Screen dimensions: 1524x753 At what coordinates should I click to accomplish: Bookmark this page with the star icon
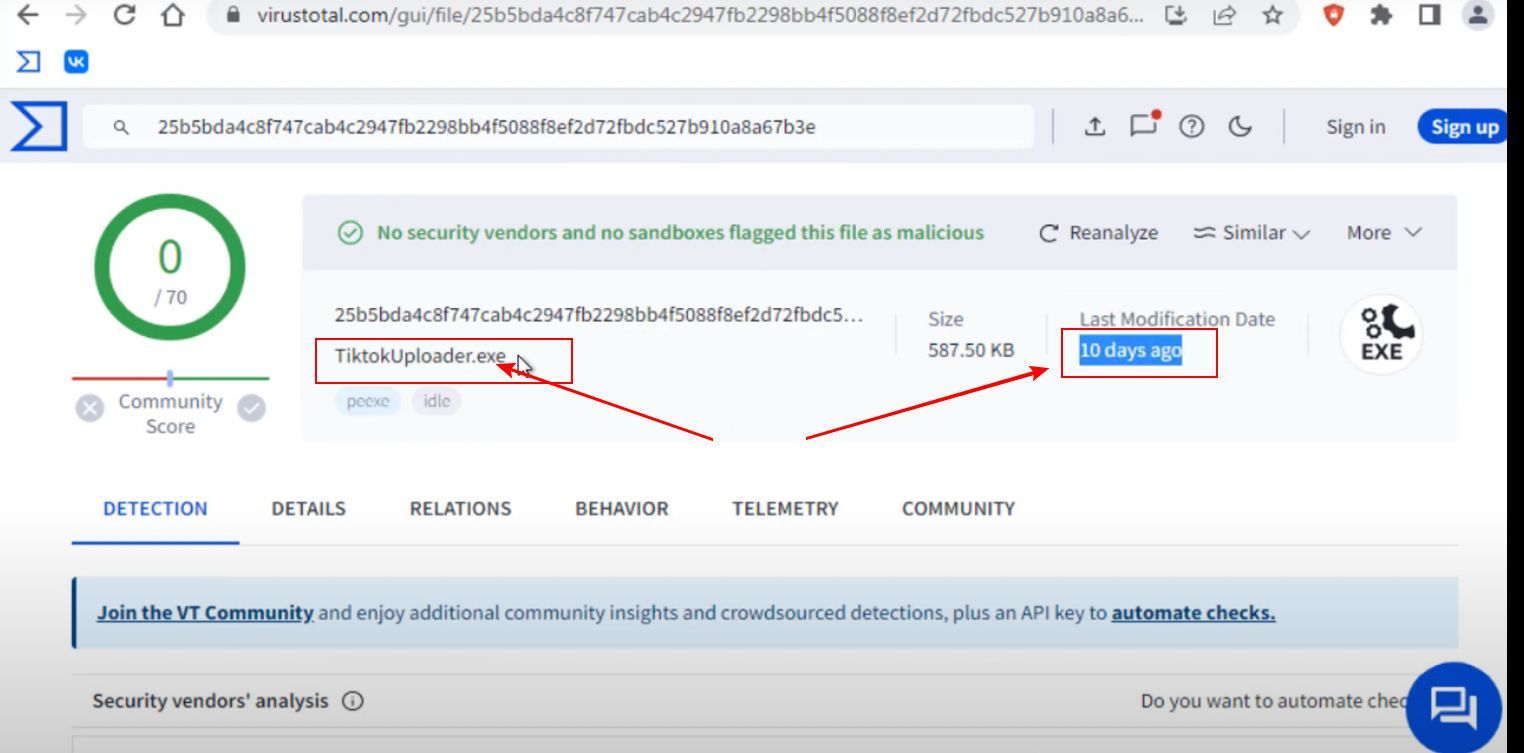1272,15
